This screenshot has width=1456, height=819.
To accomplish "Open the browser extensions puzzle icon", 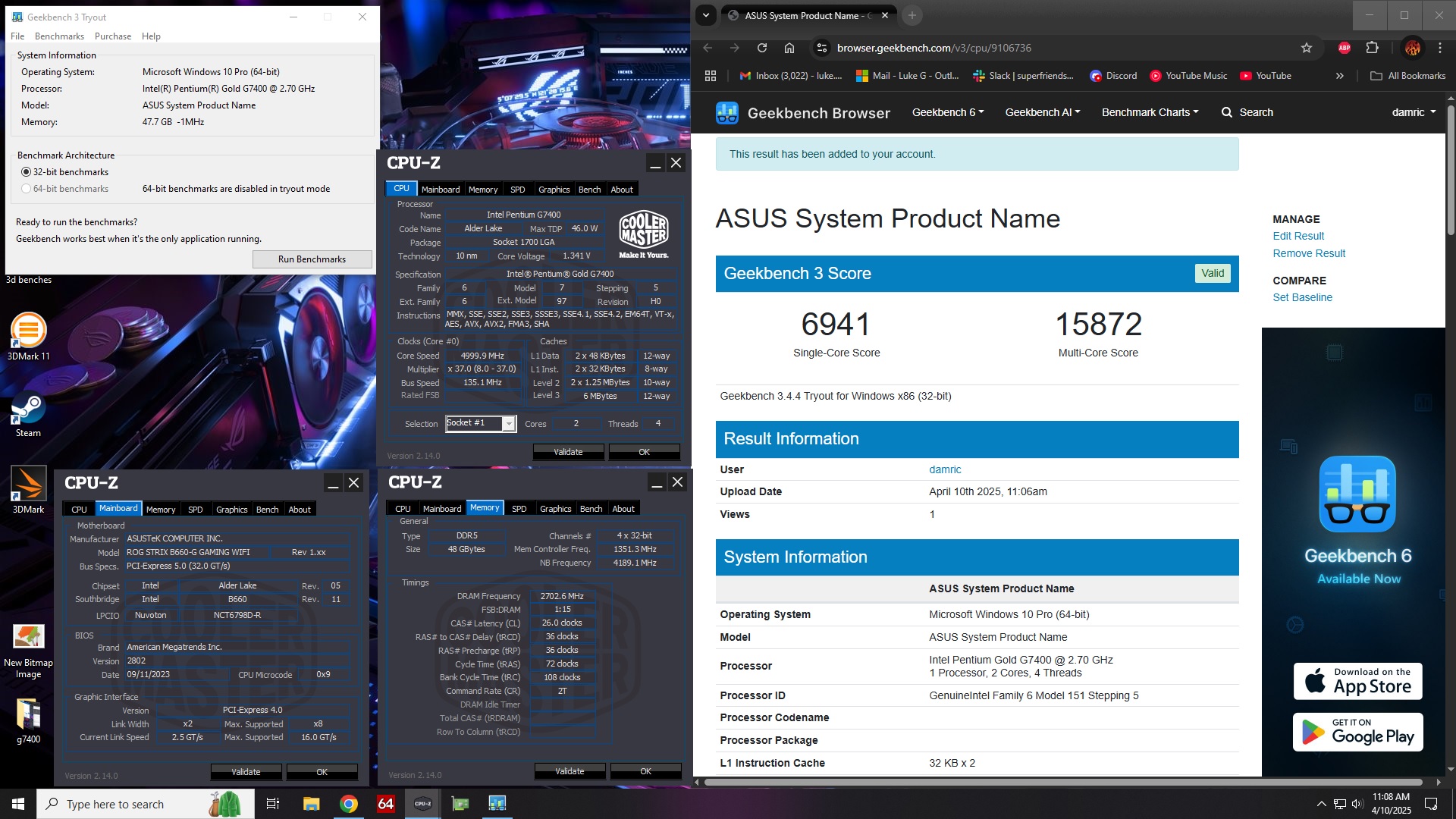I will [x=1372, y=48].
